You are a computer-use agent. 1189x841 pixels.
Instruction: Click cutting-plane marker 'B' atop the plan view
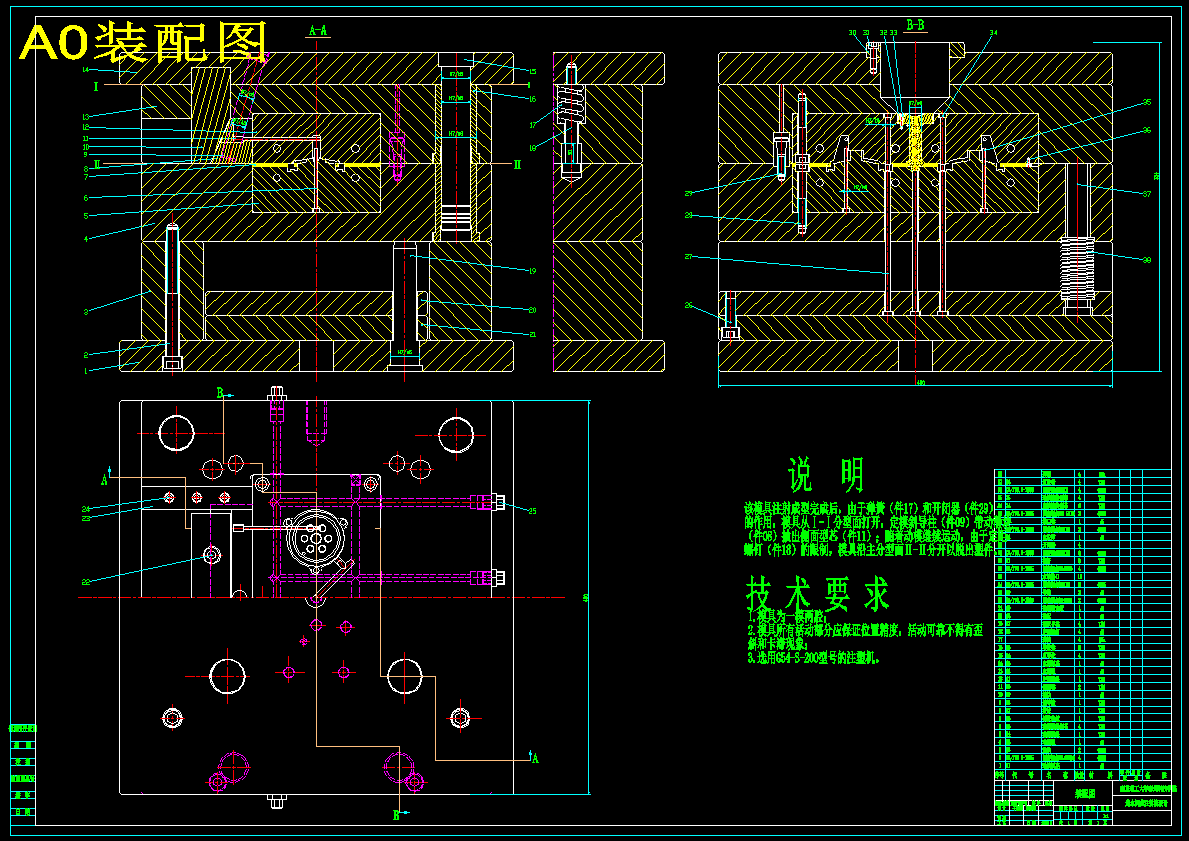tap(220, 393)
